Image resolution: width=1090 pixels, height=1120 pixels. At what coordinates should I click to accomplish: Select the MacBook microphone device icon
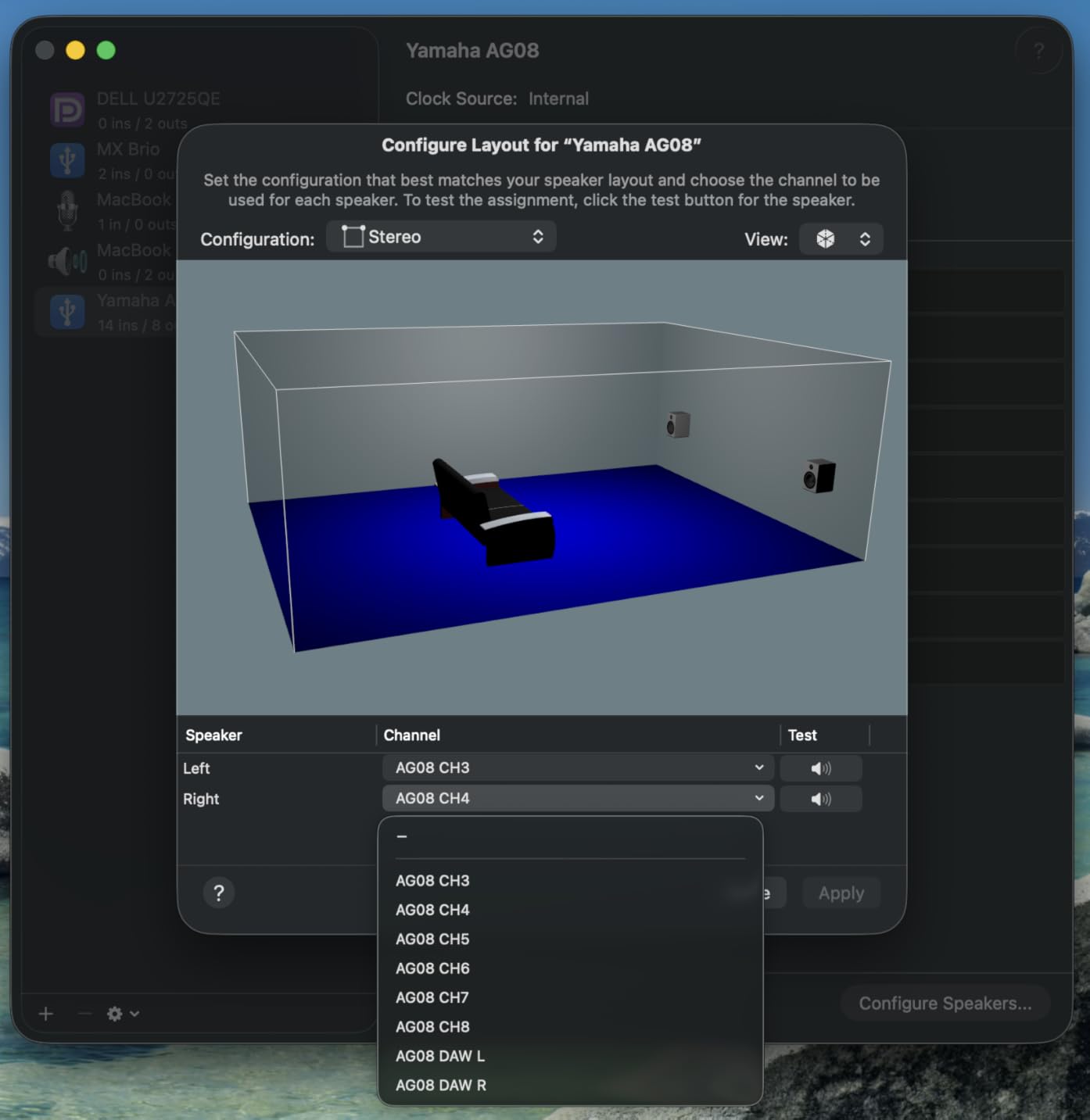[67, 210]
